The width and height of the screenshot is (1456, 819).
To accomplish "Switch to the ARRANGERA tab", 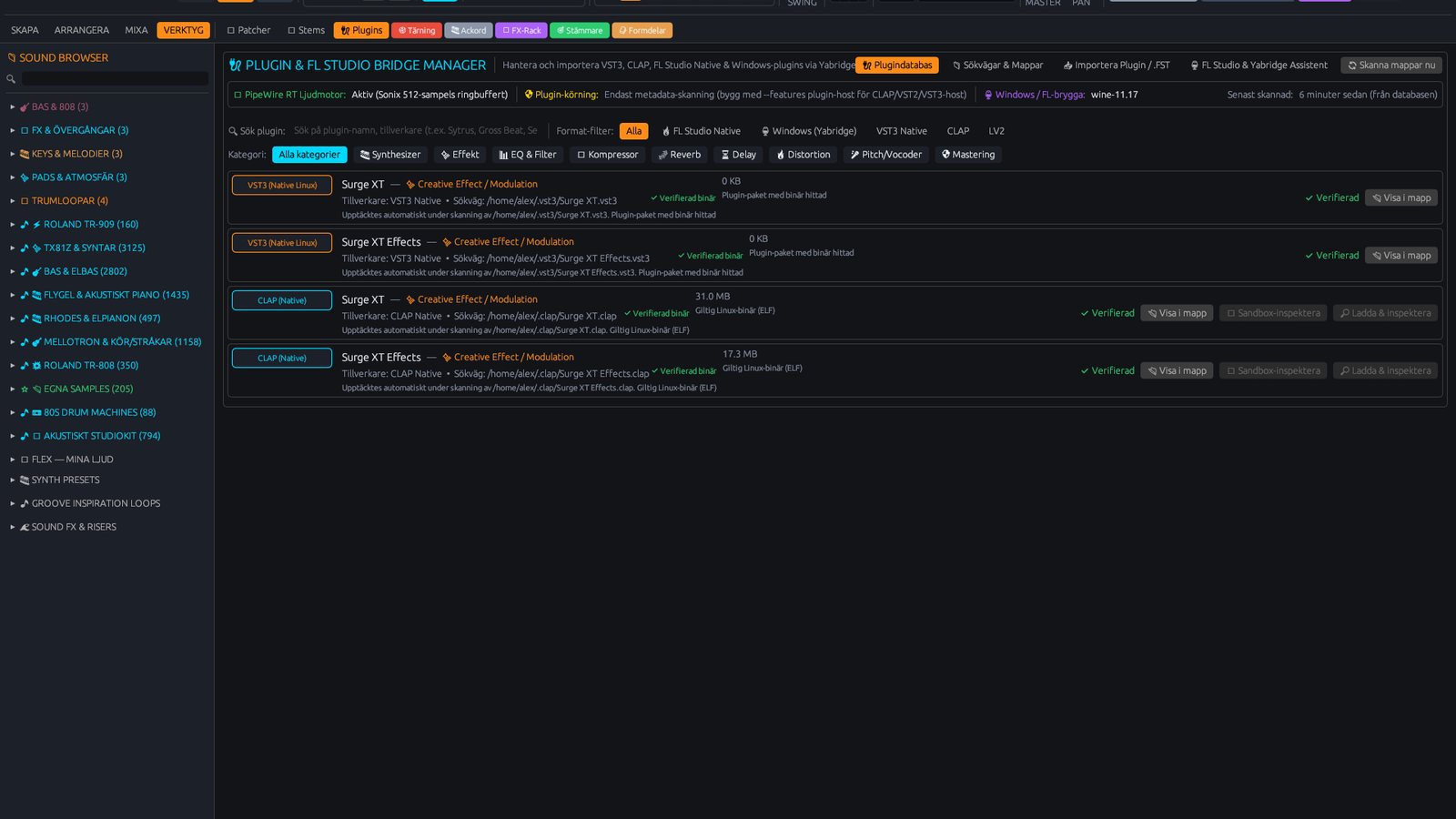I will click(82, 30).
